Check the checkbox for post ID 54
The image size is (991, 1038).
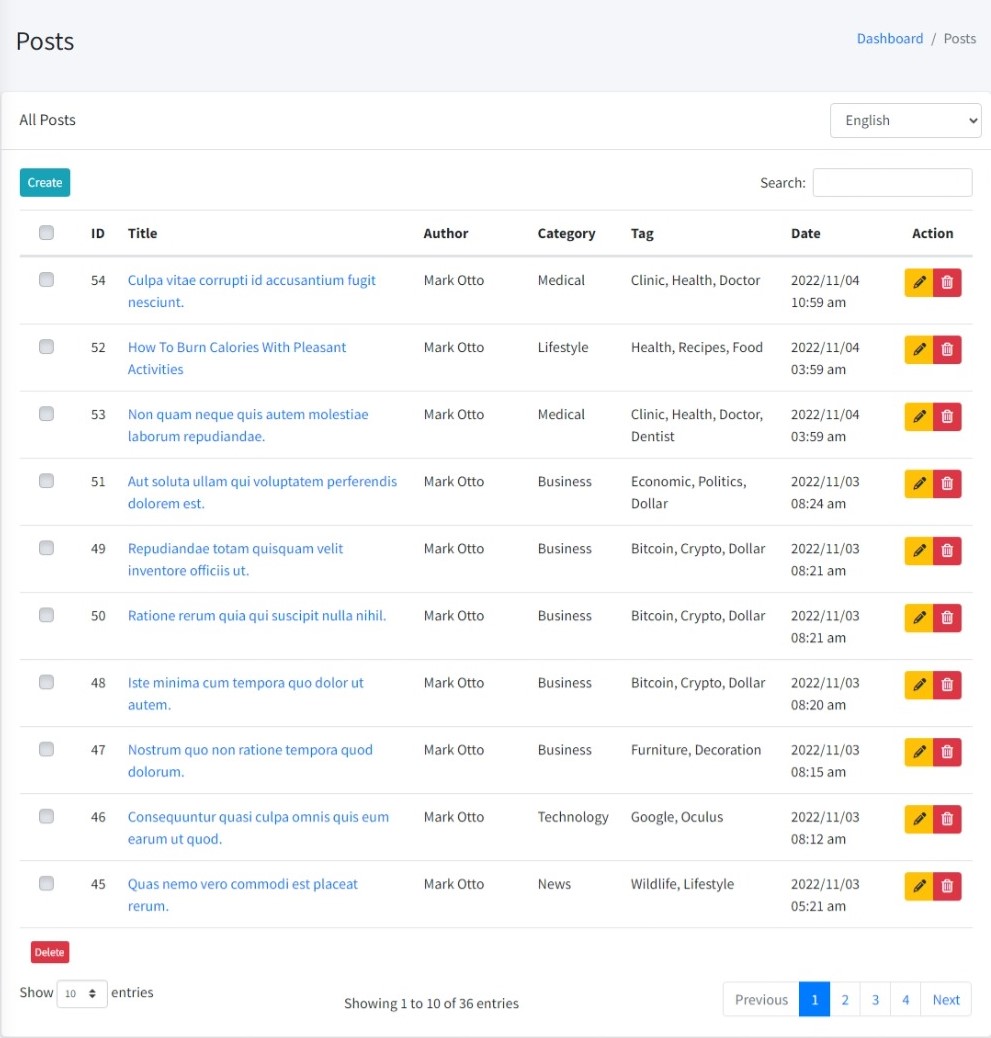click(x=46, y=280)
